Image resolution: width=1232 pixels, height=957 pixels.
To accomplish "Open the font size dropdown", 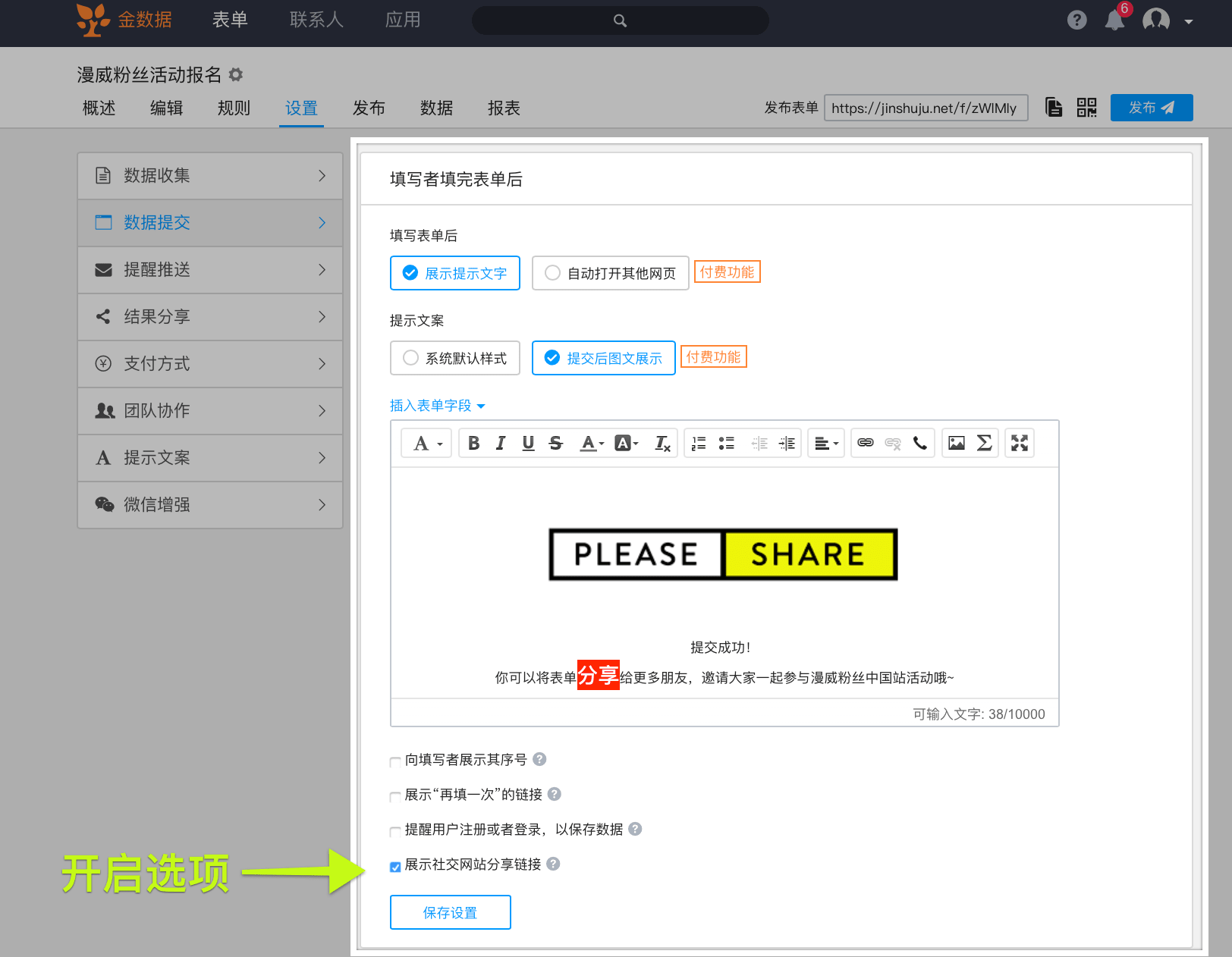I will (x=427, y=444).
